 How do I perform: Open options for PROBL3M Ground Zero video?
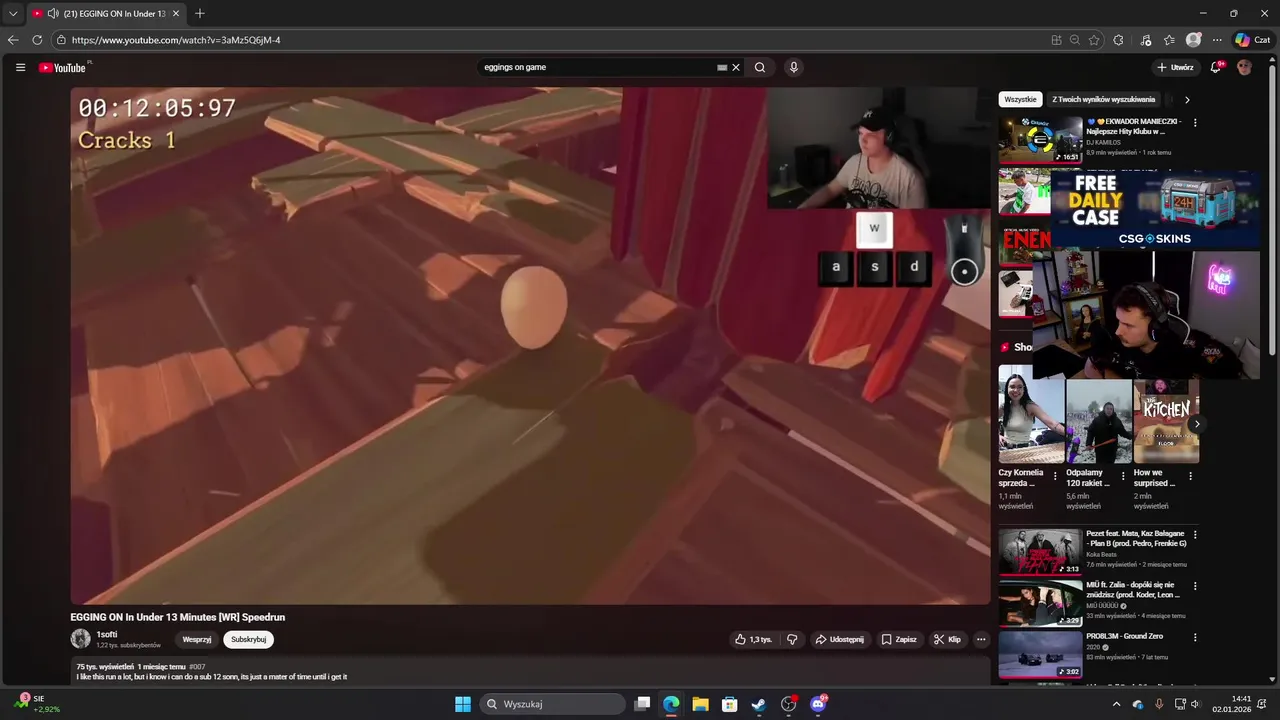coord(1194,637)
